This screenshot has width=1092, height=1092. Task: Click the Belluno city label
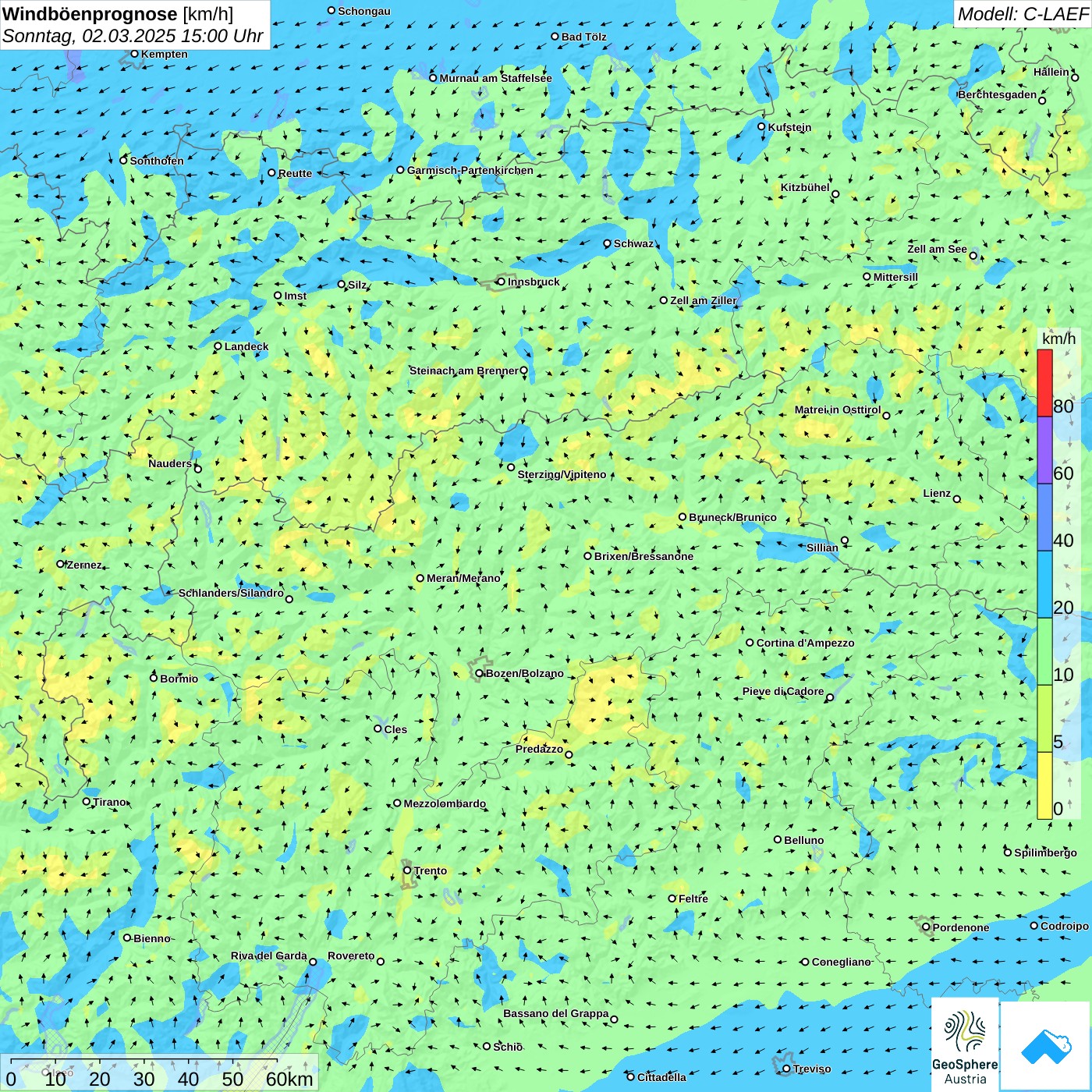pyautogui.click(x=803, y=840)
